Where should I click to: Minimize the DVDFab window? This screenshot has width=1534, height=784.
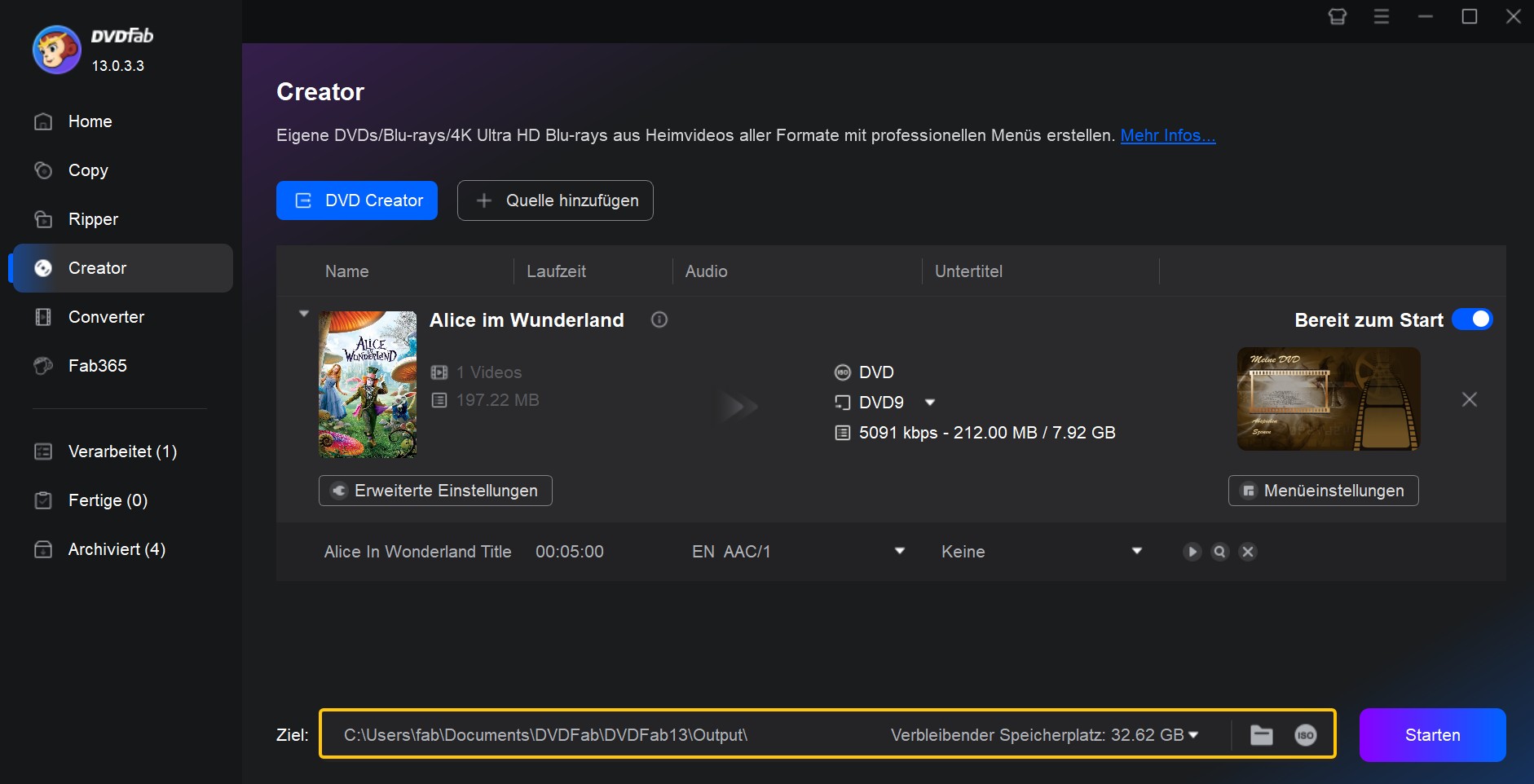pyautogui.click(x=1426, y=16)
